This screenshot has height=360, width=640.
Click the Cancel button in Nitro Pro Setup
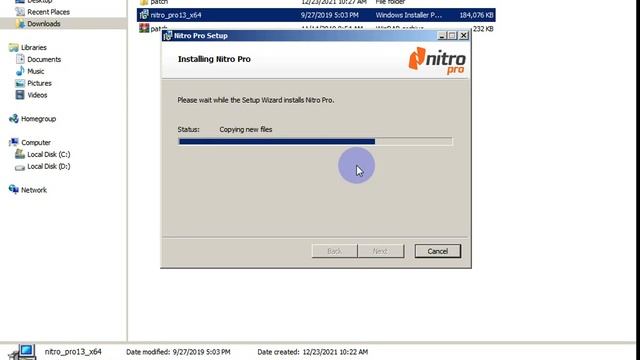pos(438,251)
